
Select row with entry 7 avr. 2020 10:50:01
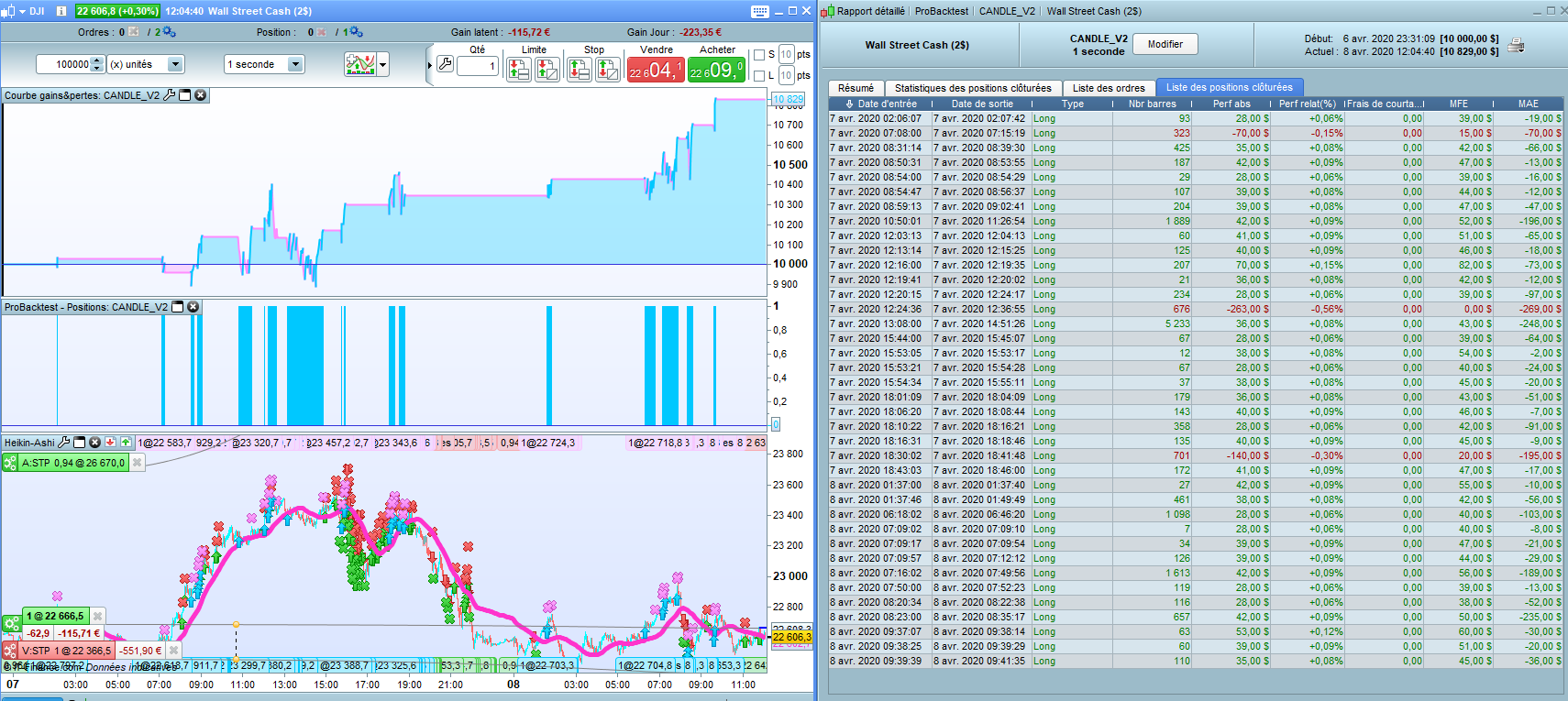point(1196,221)
